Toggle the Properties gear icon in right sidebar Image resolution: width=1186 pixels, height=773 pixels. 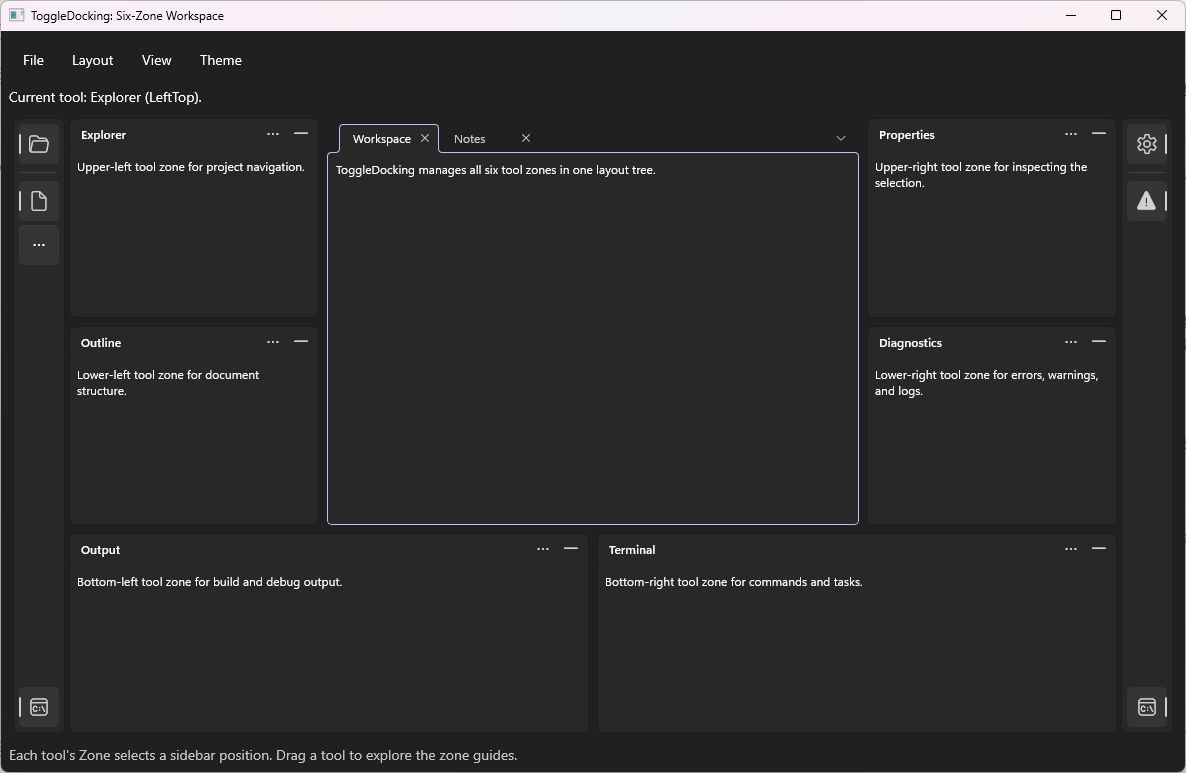click(1147, 144)
